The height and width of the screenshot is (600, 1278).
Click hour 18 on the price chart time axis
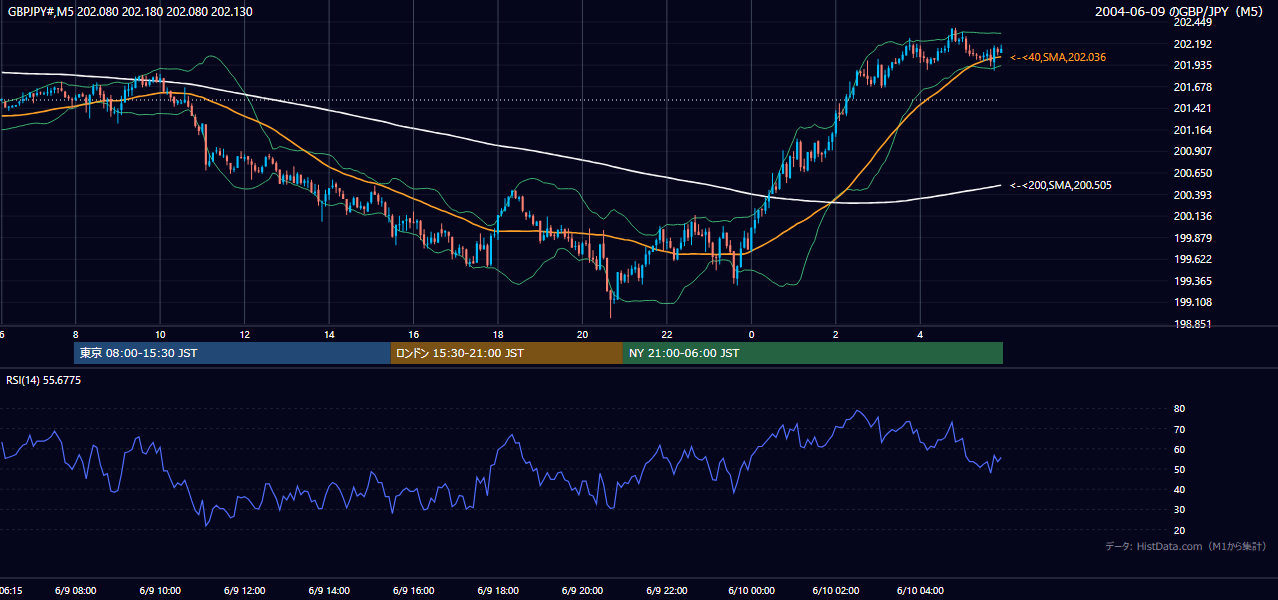coord(498,334)
